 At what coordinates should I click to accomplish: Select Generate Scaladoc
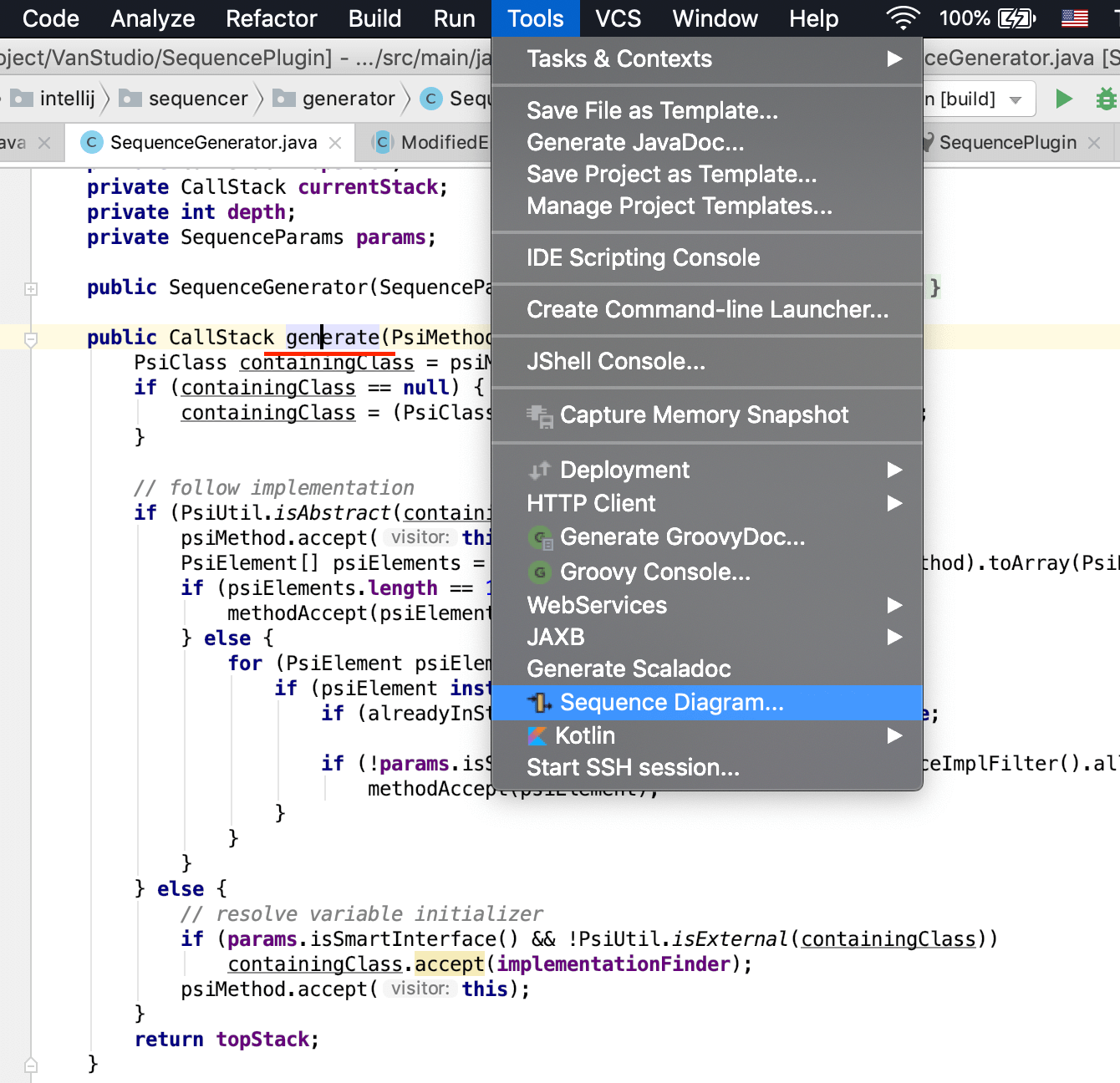[707, 669]
